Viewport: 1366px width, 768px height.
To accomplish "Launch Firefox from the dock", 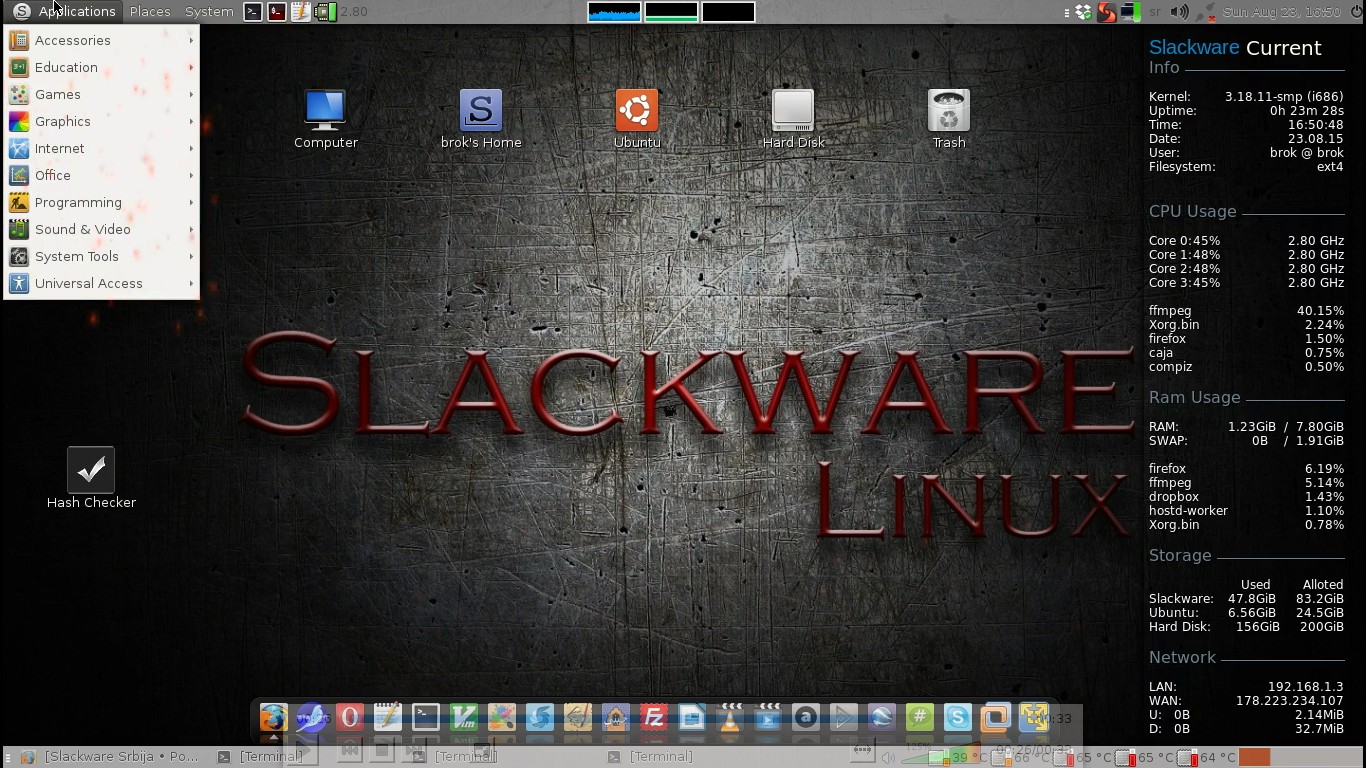I will pyautogui.click(x=273, y=717).
